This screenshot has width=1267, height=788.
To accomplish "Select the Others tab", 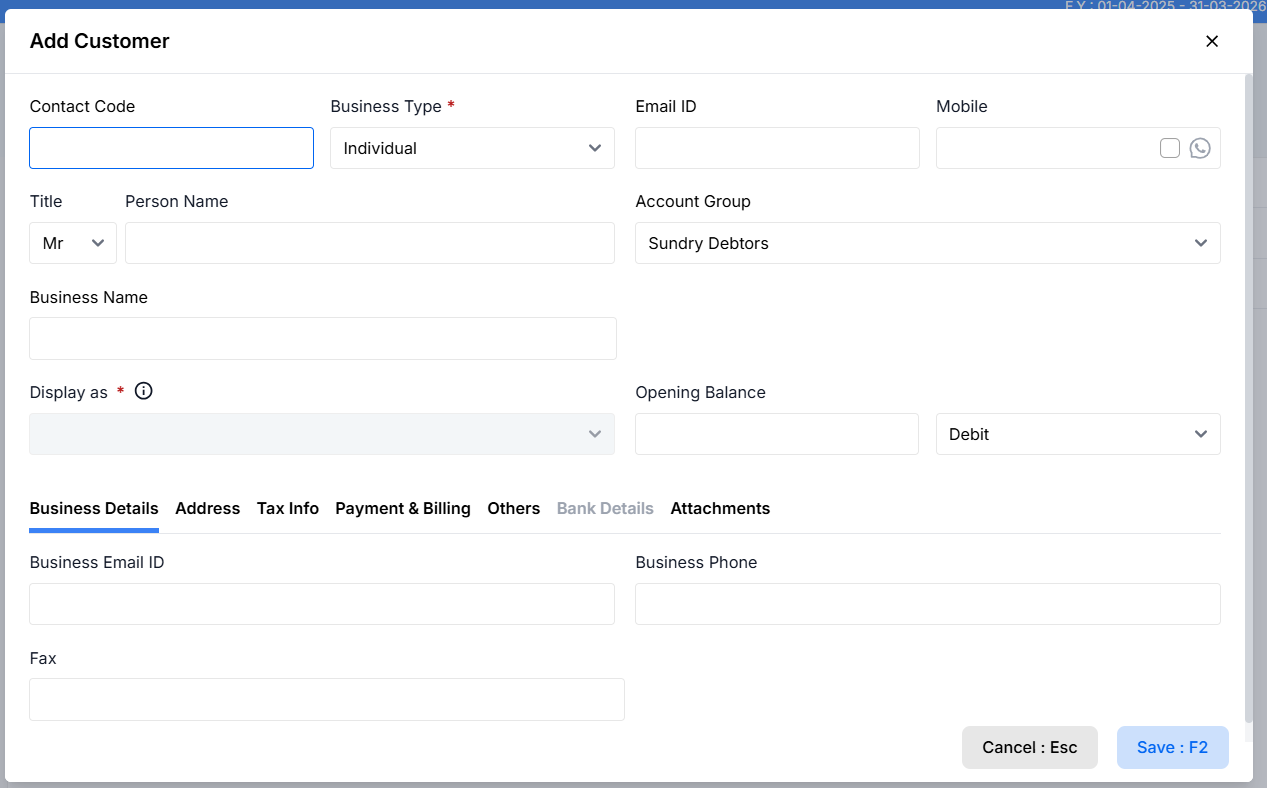I will coord(513,508).
